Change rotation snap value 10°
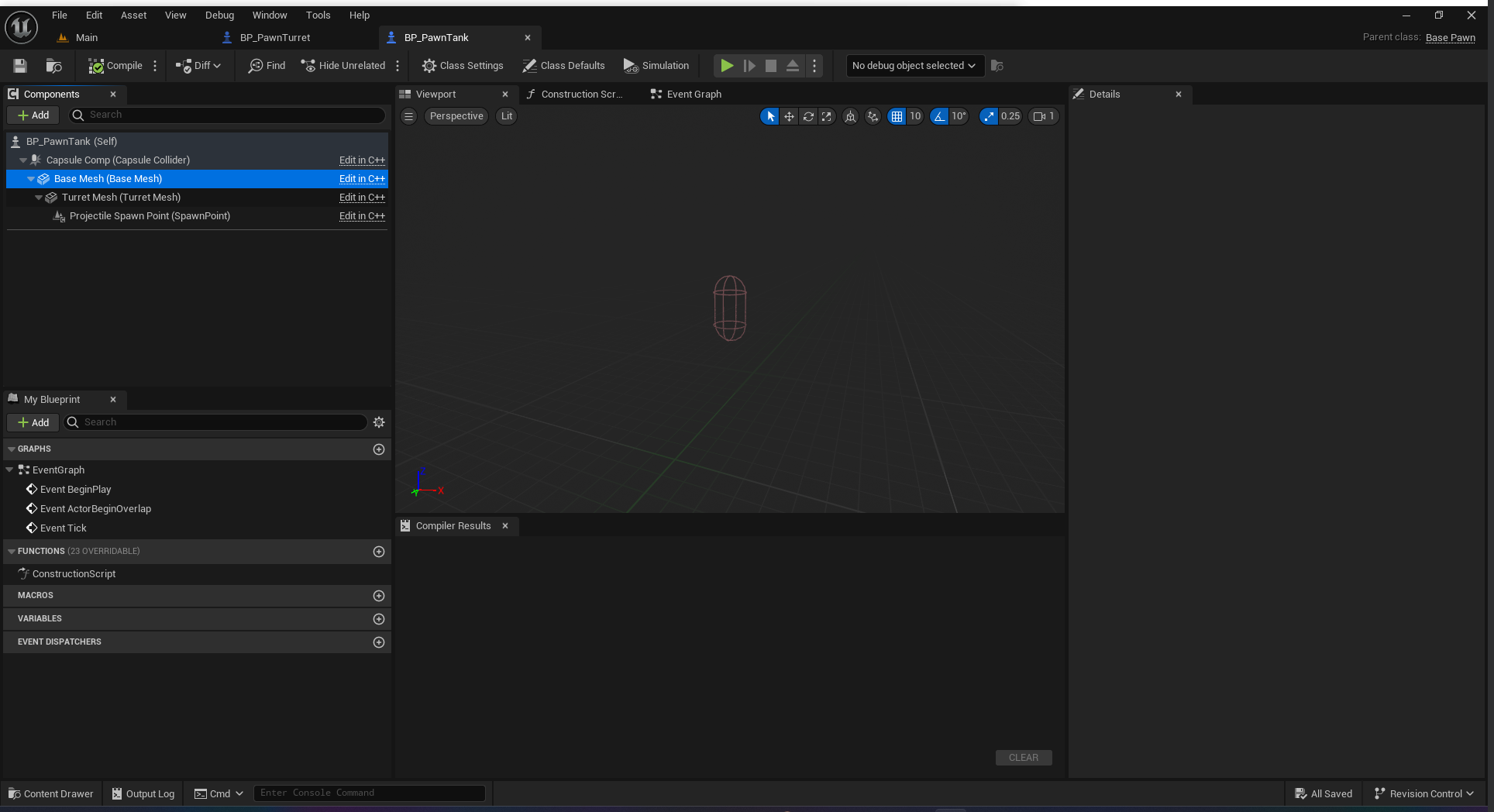This screenshot has height=812, width=1494. (x=959, y=116)
